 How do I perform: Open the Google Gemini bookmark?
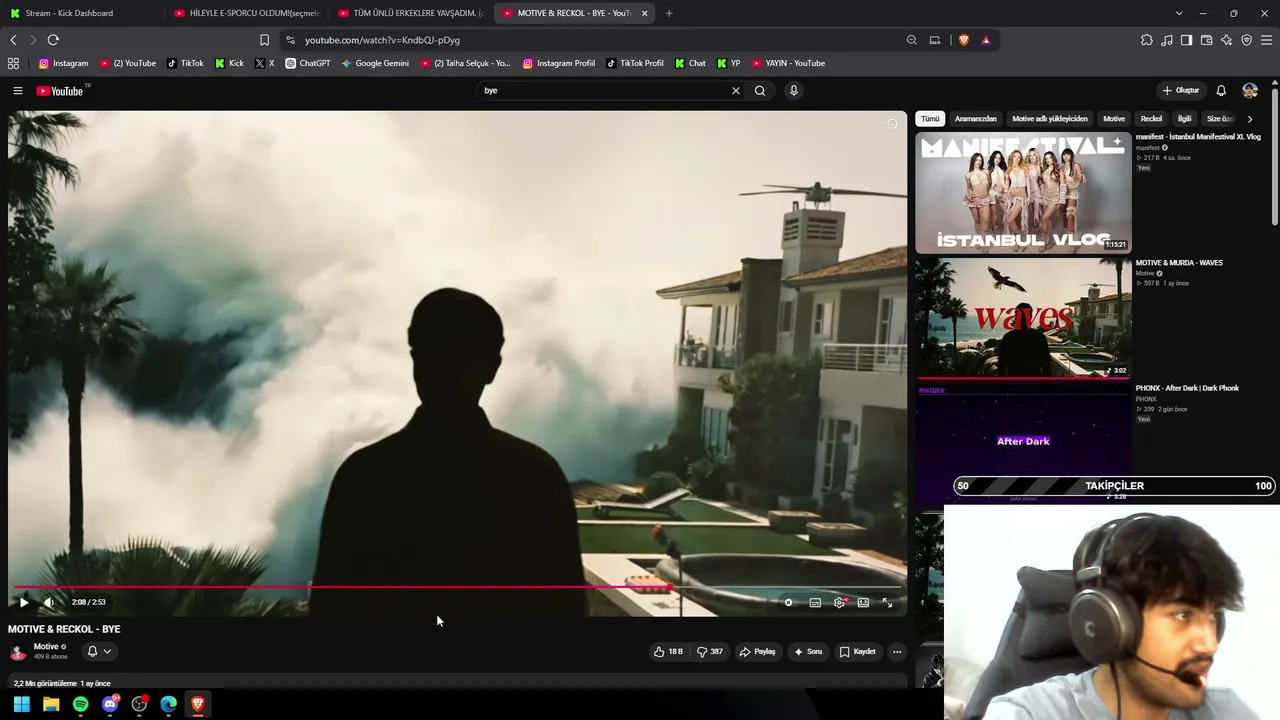pos(375,63)
